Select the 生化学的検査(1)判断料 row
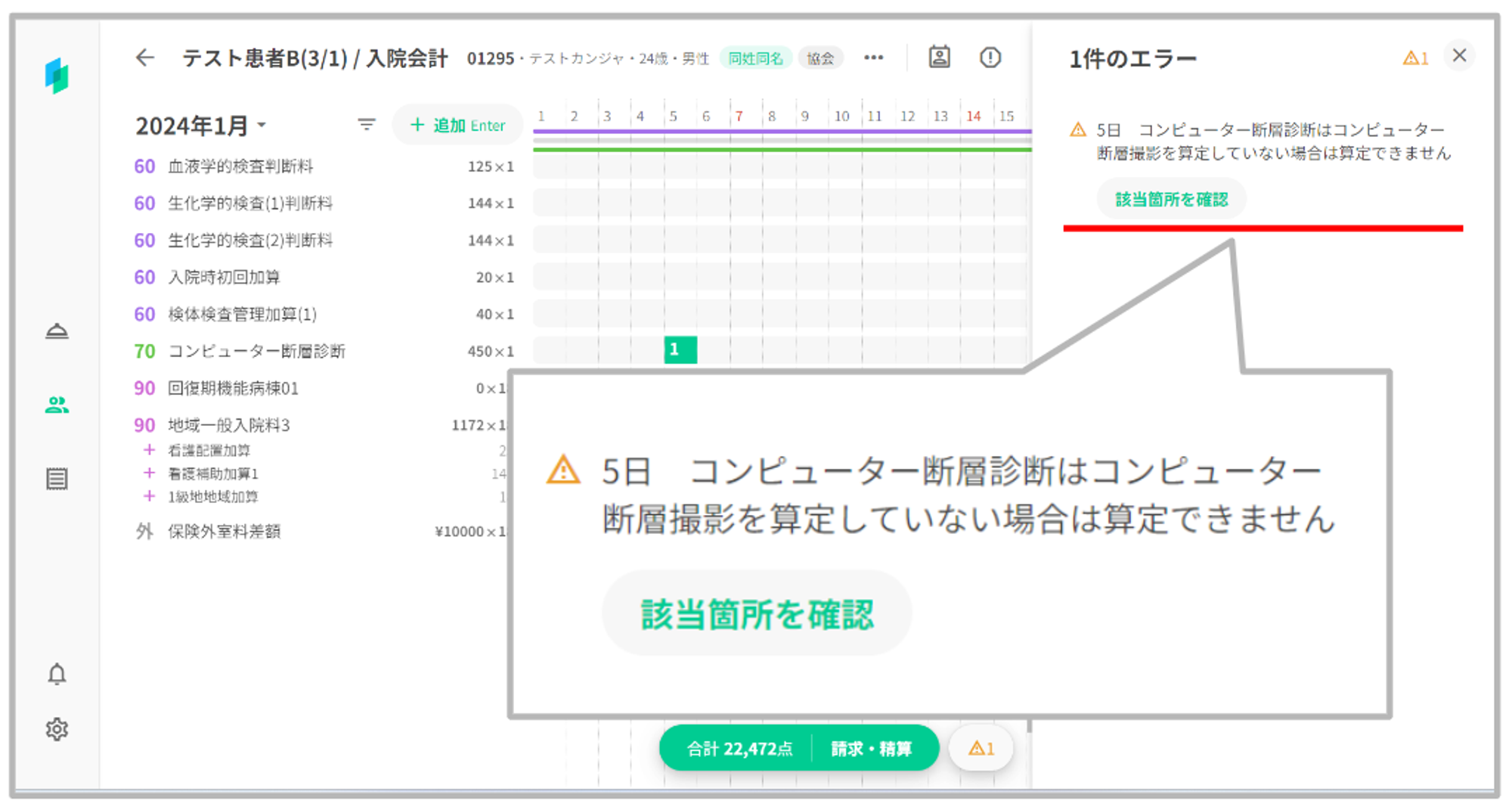This screenshot has width=1512, height=810. 324,203
